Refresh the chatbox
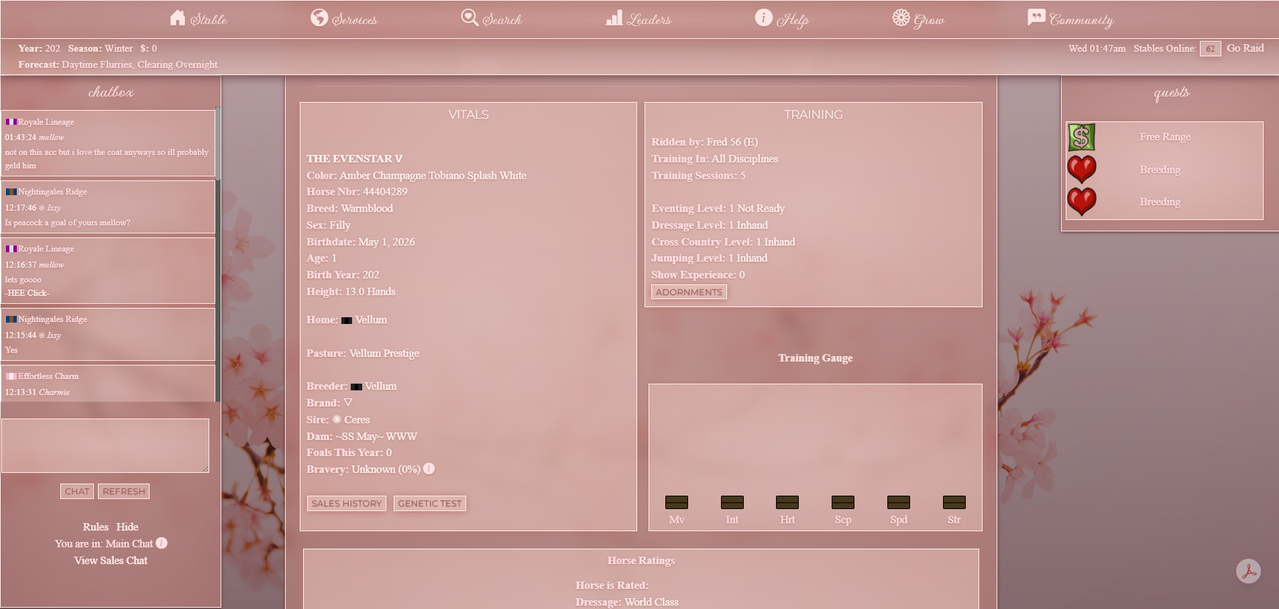The image size is (1279, 609). point(124,491)
